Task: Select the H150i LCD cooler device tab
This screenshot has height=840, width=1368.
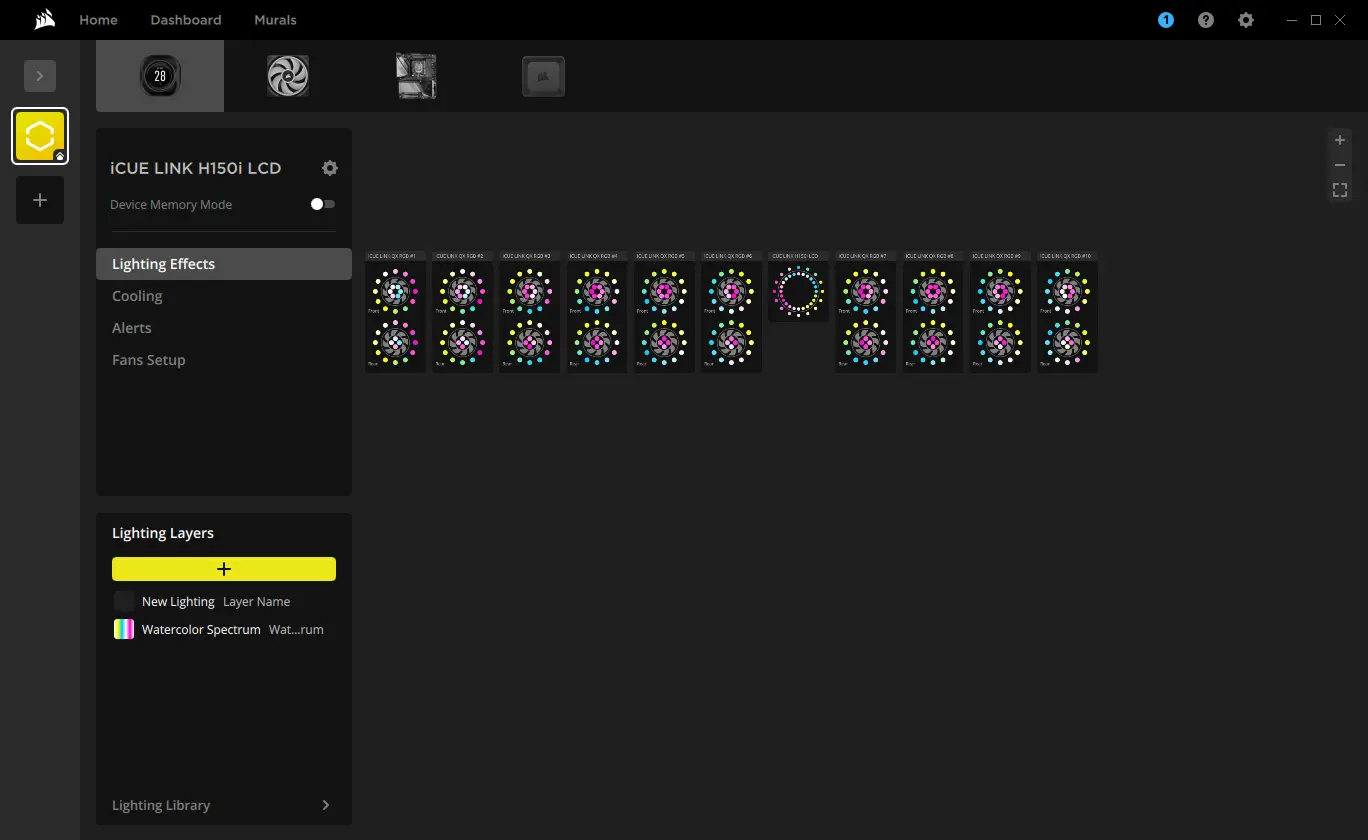Action: [x=160, y=76]
